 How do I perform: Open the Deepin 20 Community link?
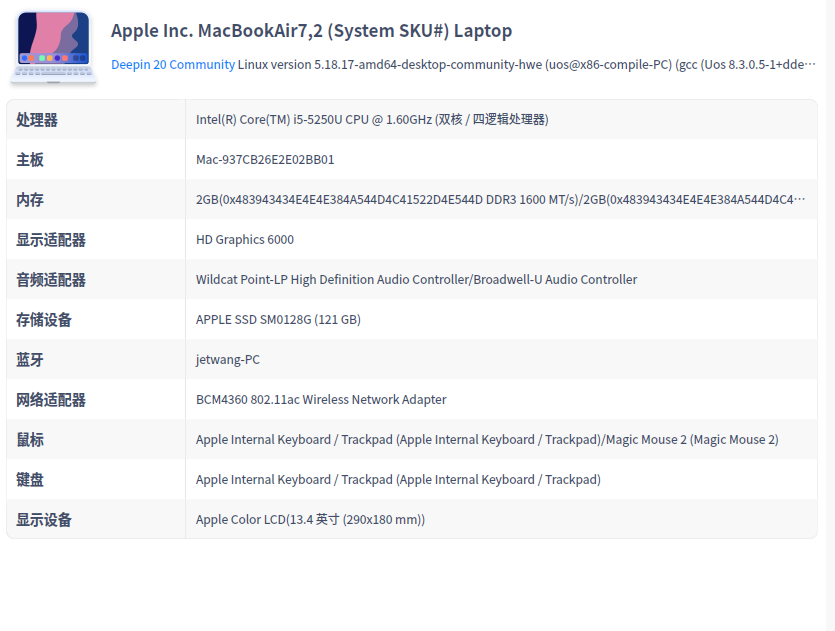(x=173, y=64)
